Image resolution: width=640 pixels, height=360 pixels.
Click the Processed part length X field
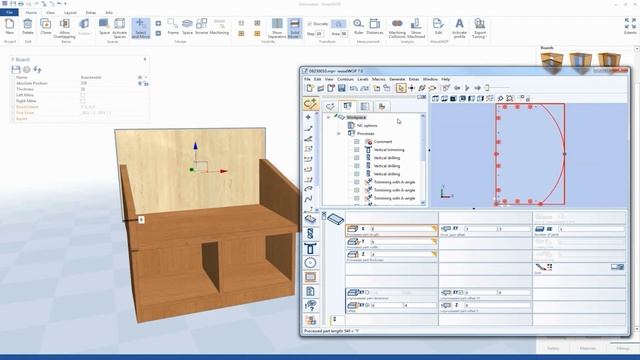pos(402,229)
